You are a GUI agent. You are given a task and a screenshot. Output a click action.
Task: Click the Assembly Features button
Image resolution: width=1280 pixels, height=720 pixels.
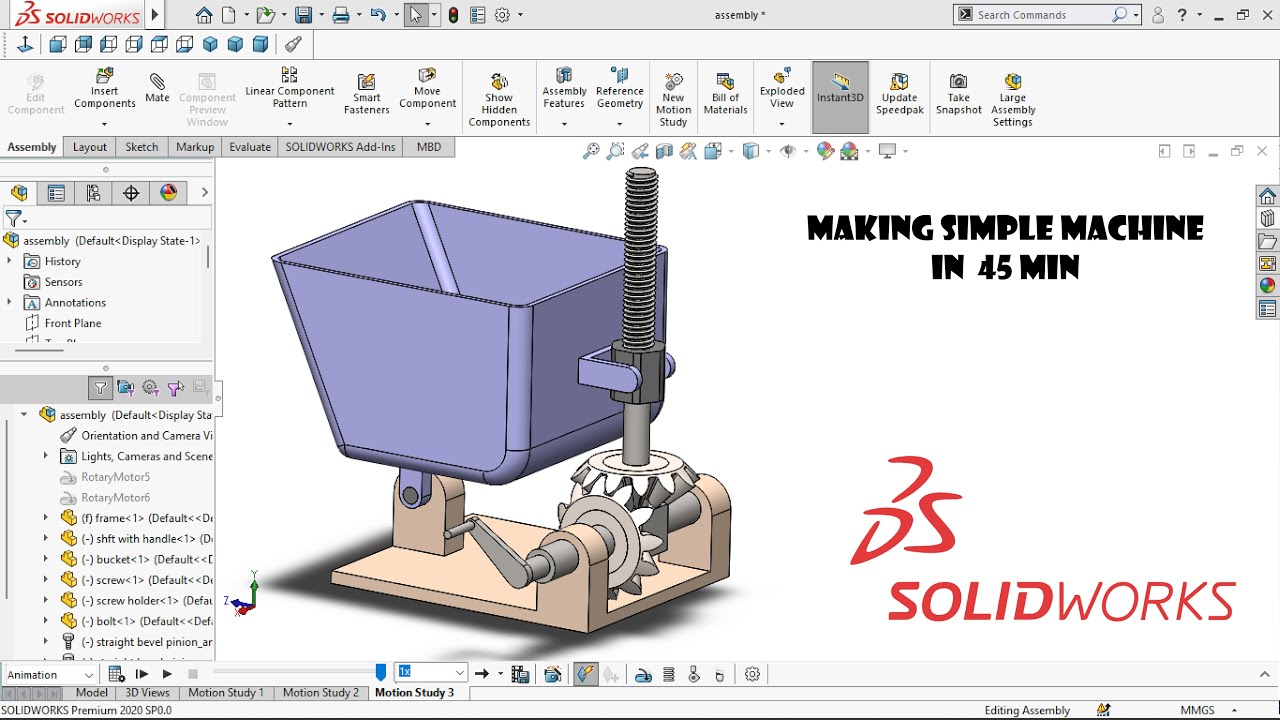click(564, 88)
